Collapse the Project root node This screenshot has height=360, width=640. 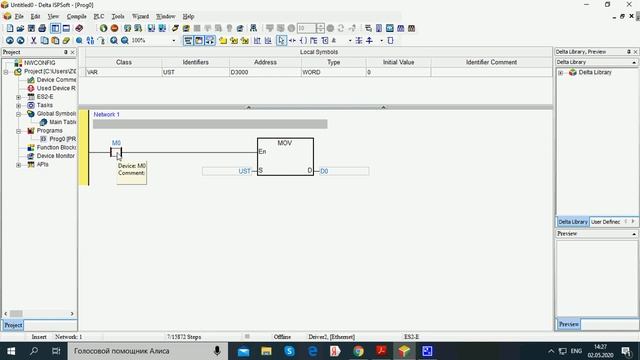(x=6, y=72)
